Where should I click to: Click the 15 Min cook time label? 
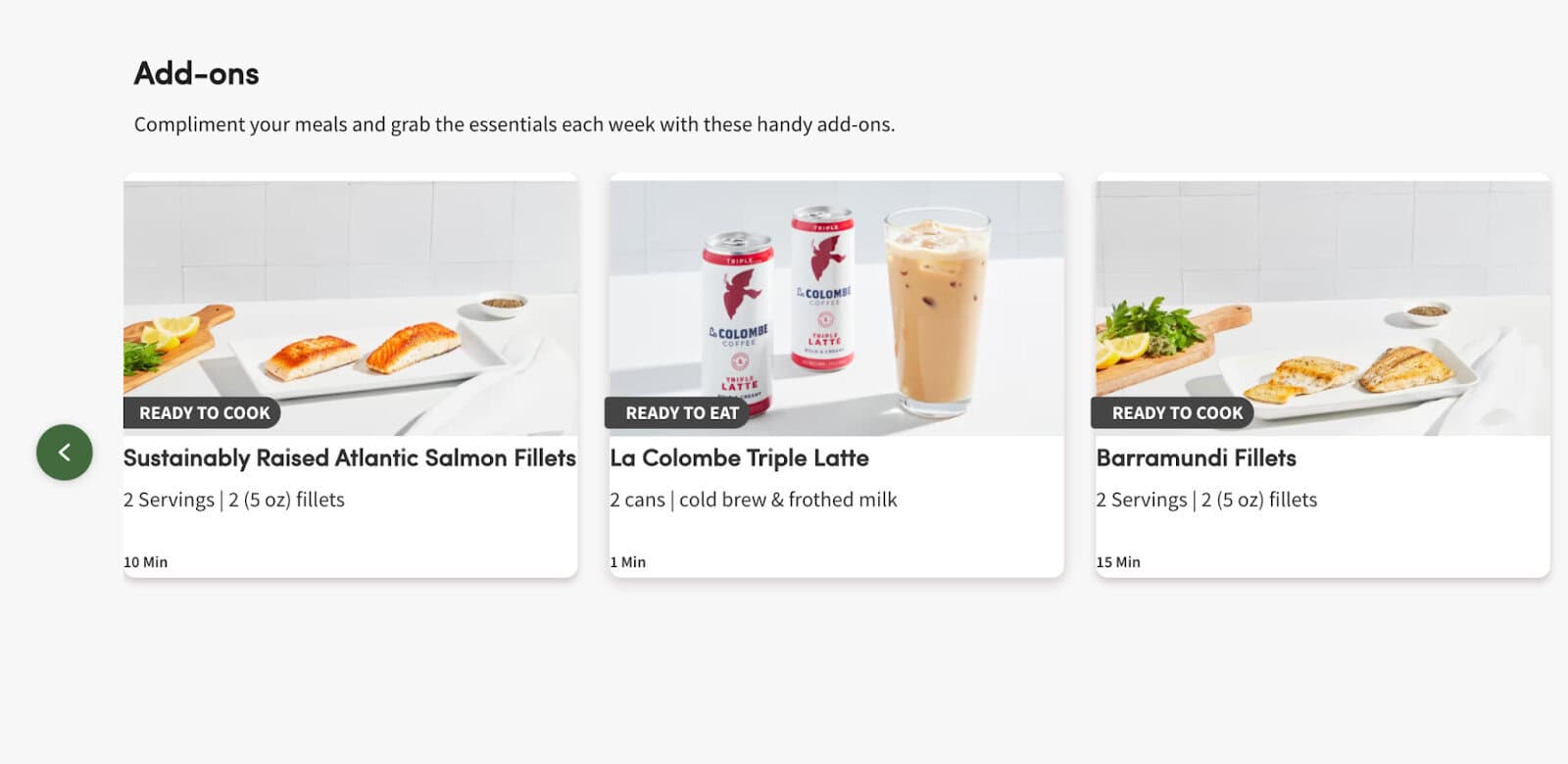coord(1118,562)
